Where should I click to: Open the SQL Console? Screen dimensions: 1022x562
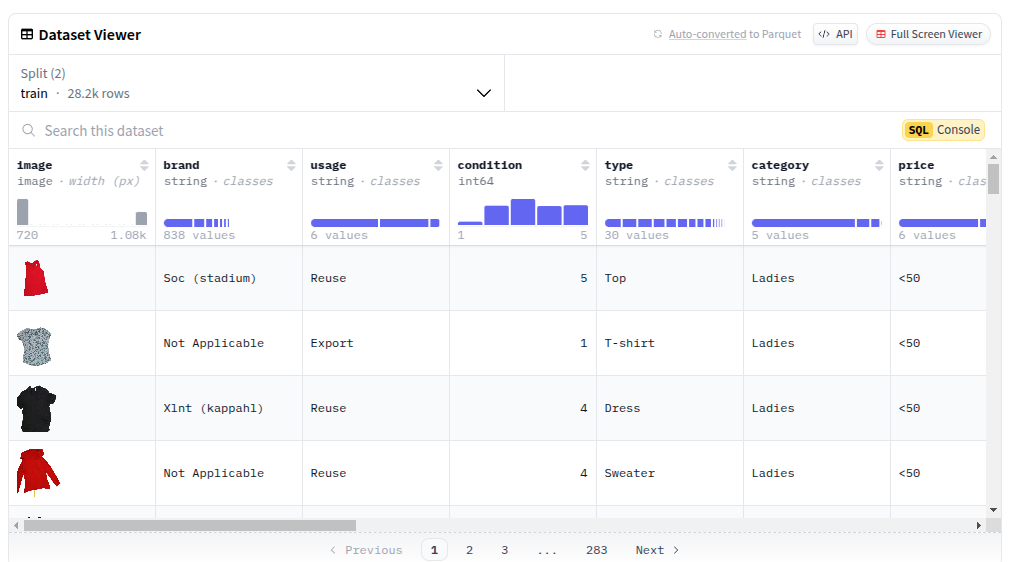[x=943, y=130]
